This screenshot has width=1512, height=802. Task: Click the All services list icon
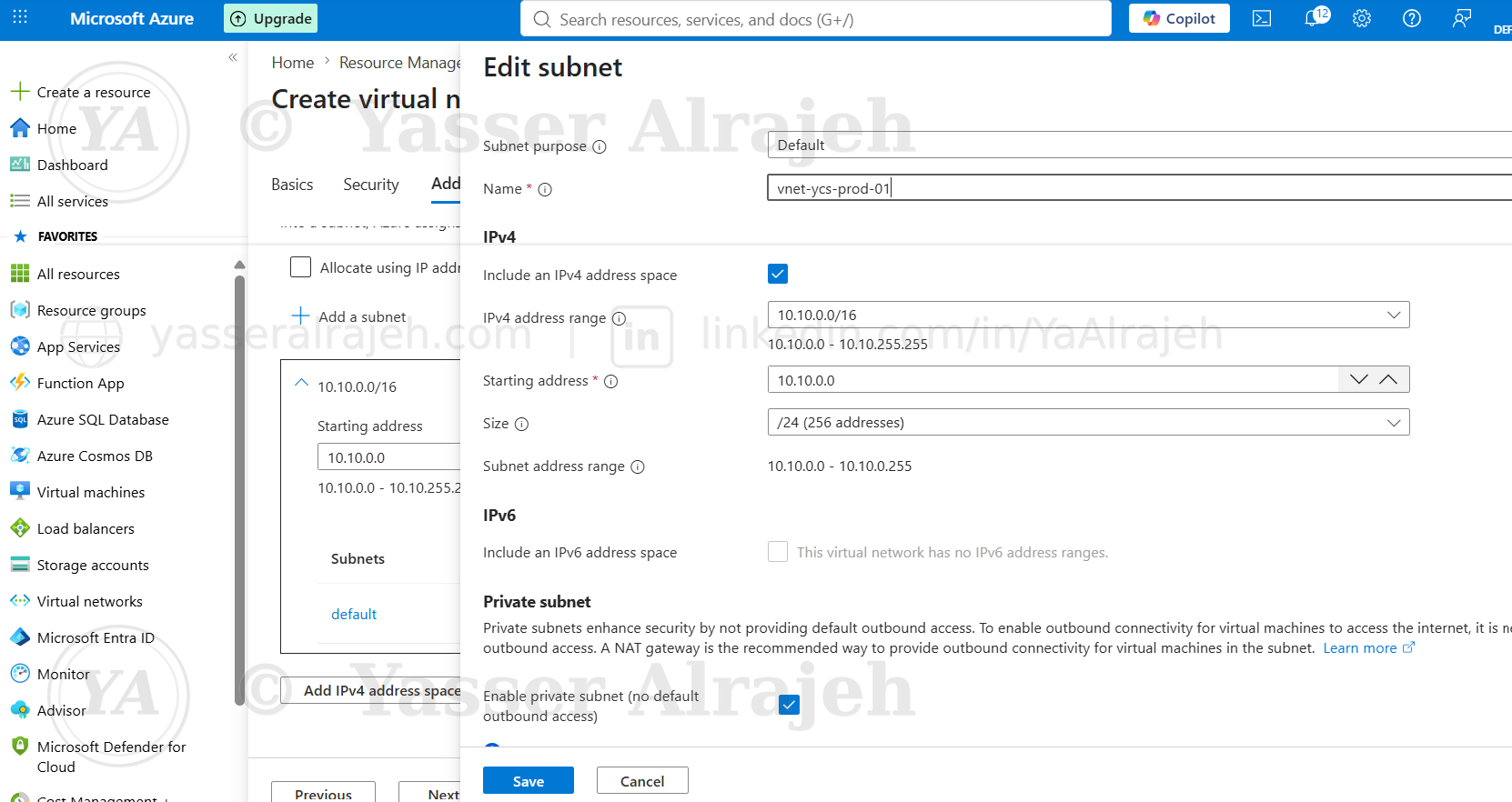20,201
